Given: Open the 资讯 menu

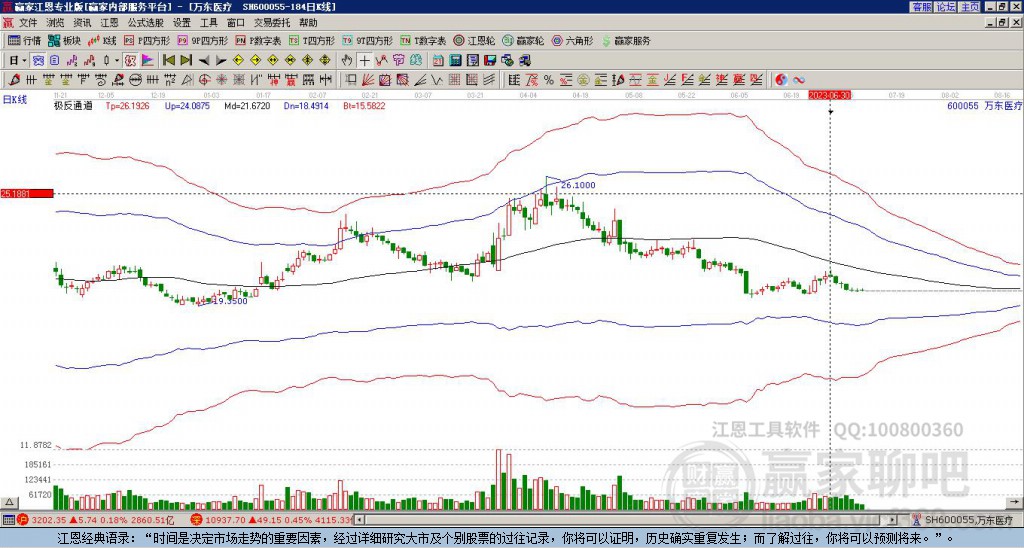Looking at the screenshot, I should 82,23.
